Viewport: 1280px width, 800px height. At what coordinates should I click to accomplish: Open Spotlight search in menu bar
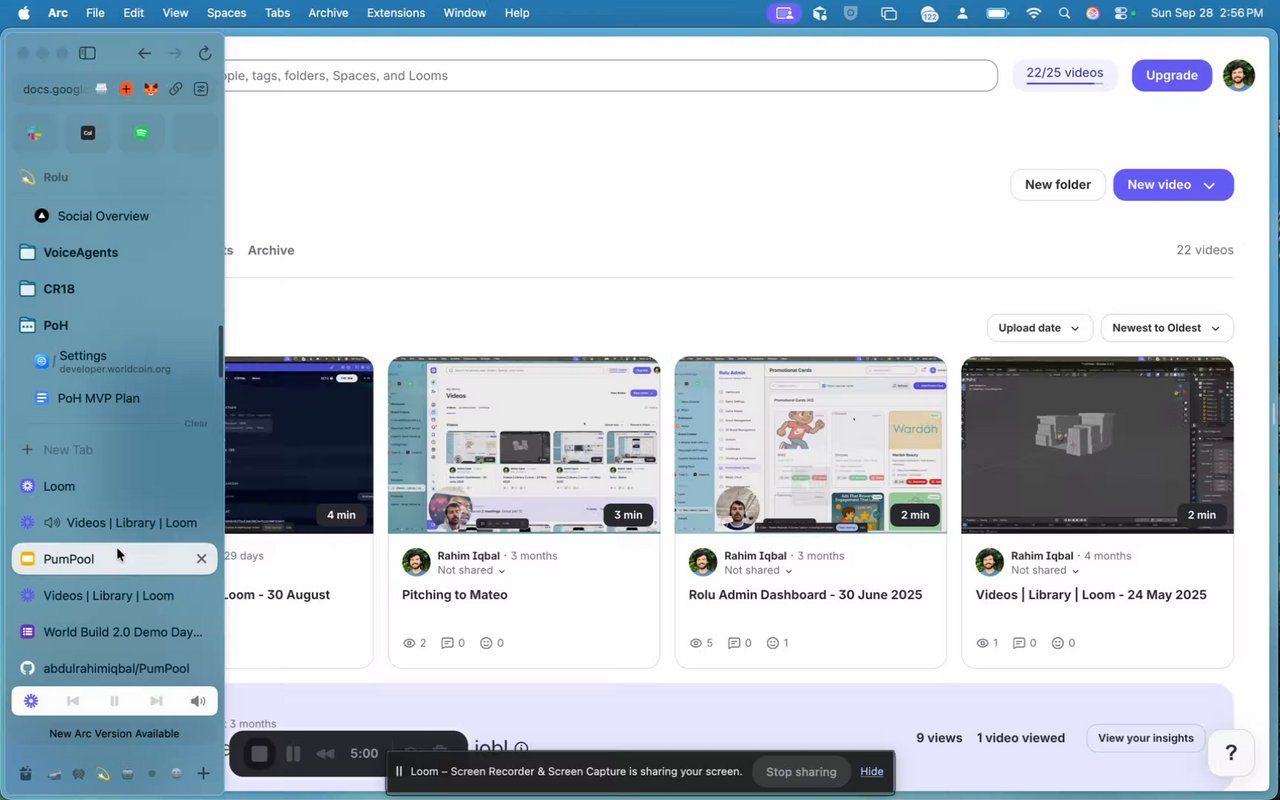tap(1064, 13)
